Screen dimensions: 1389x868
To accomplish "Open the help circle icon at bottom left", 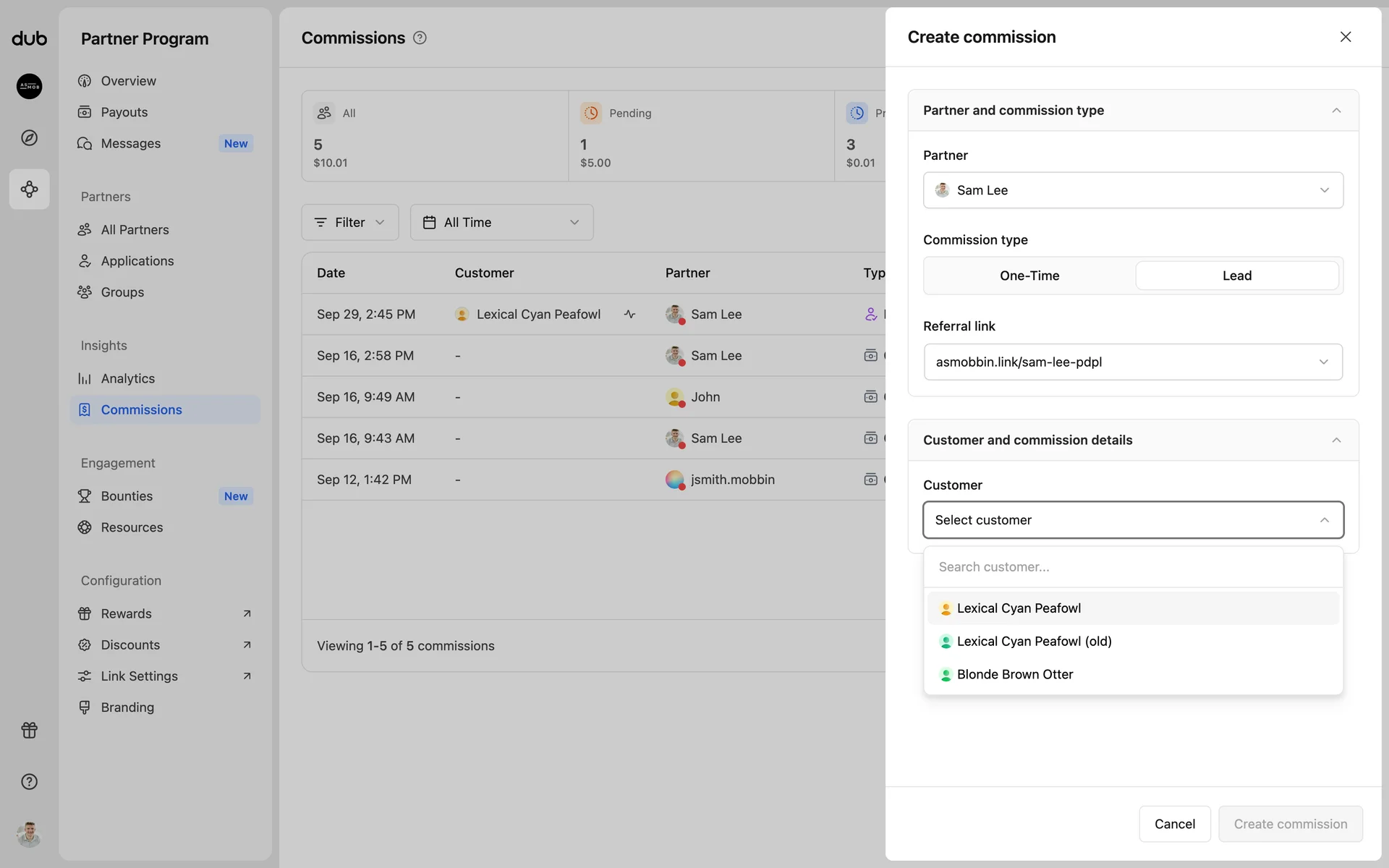I will (29, 781).
